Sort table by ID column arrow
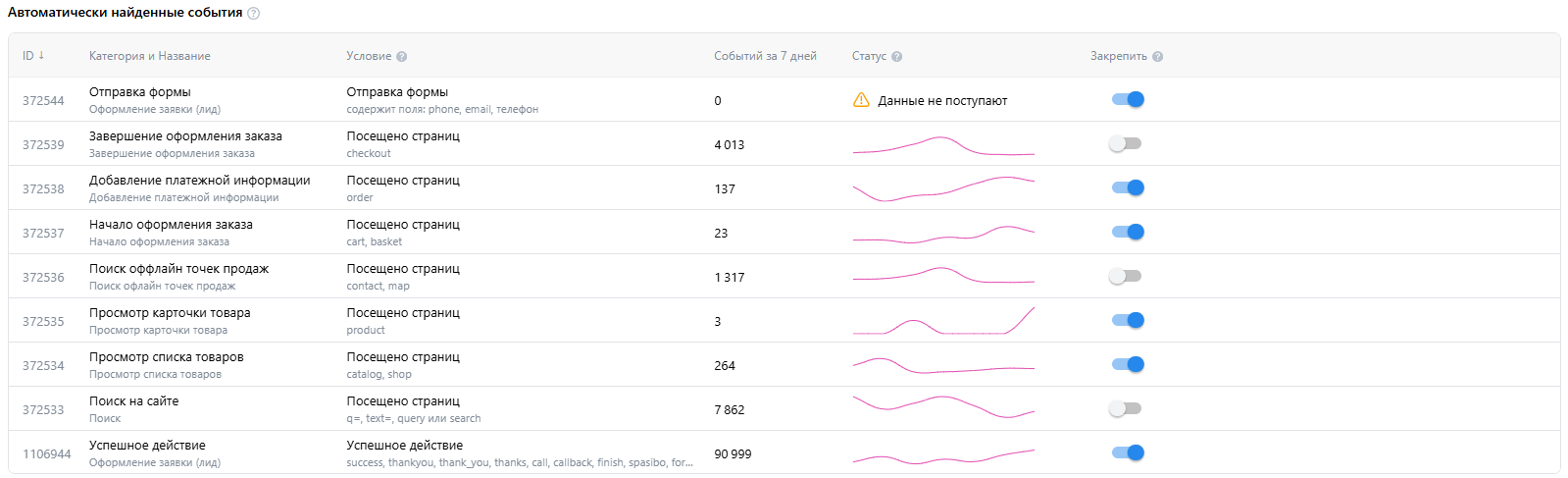The image size is (1568, 478). click(41, 56)
